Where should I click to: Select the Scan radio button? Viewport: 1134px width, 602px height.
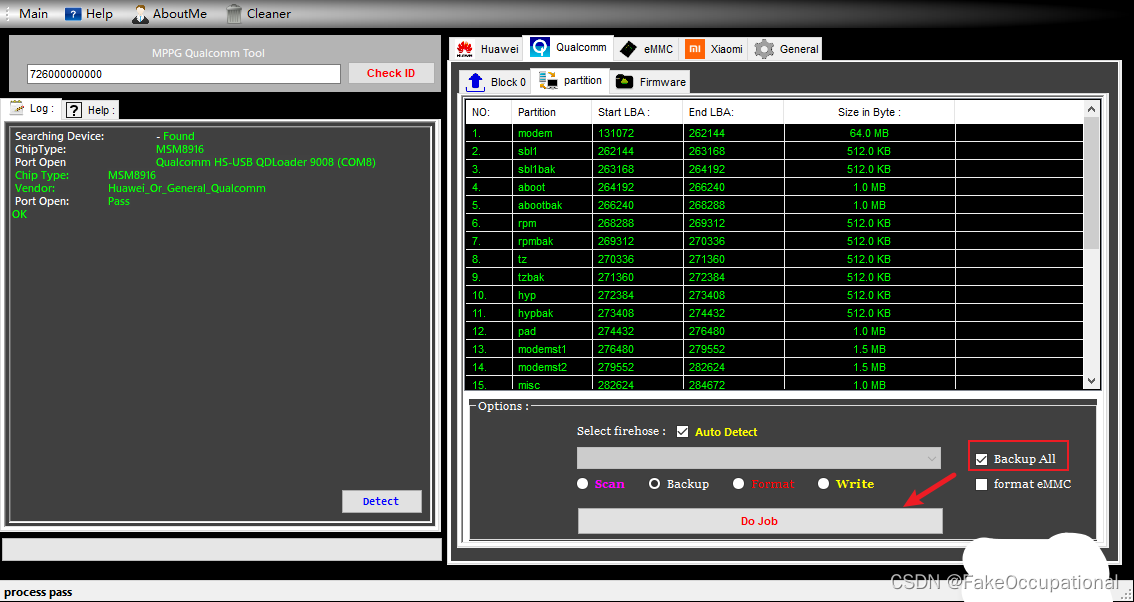coord(582,483)
